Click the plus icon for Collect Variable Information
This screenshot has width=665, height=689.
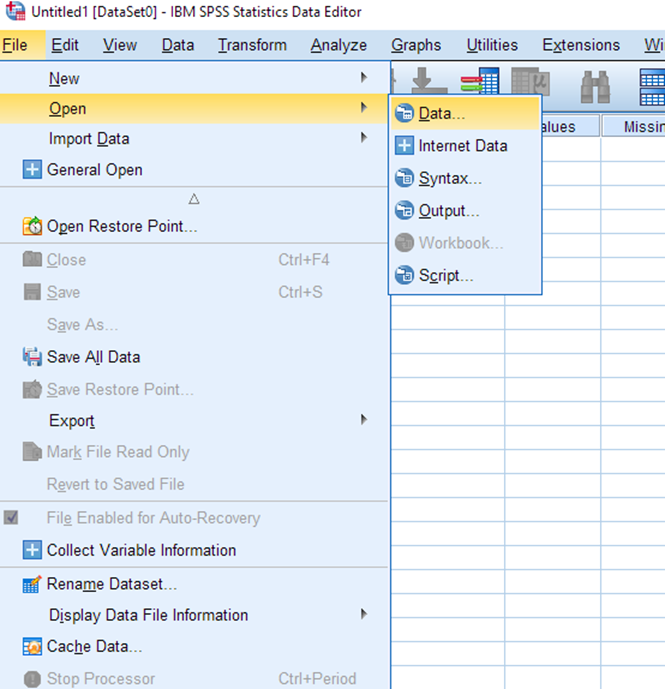coord(32,550)
